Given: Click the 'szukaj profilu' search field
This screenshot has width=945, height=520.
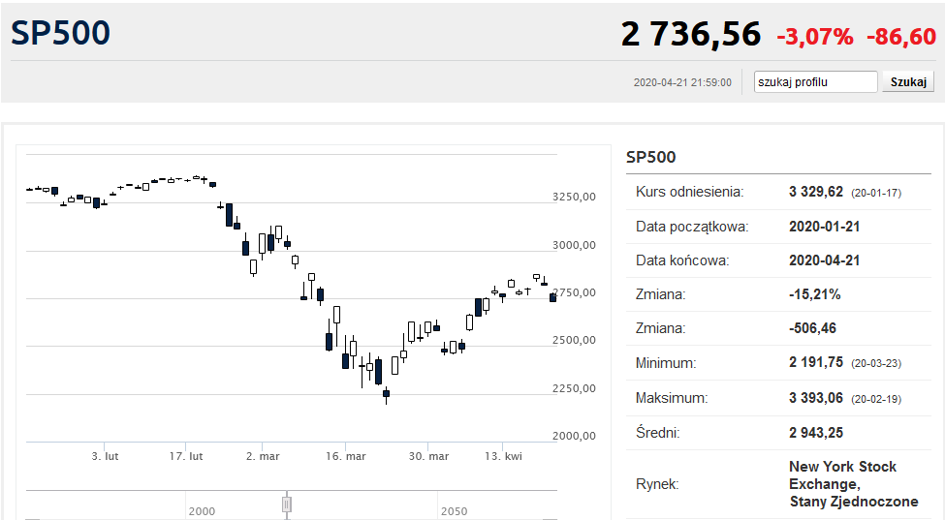Looking at the screenshot, I should pos(815,82).
